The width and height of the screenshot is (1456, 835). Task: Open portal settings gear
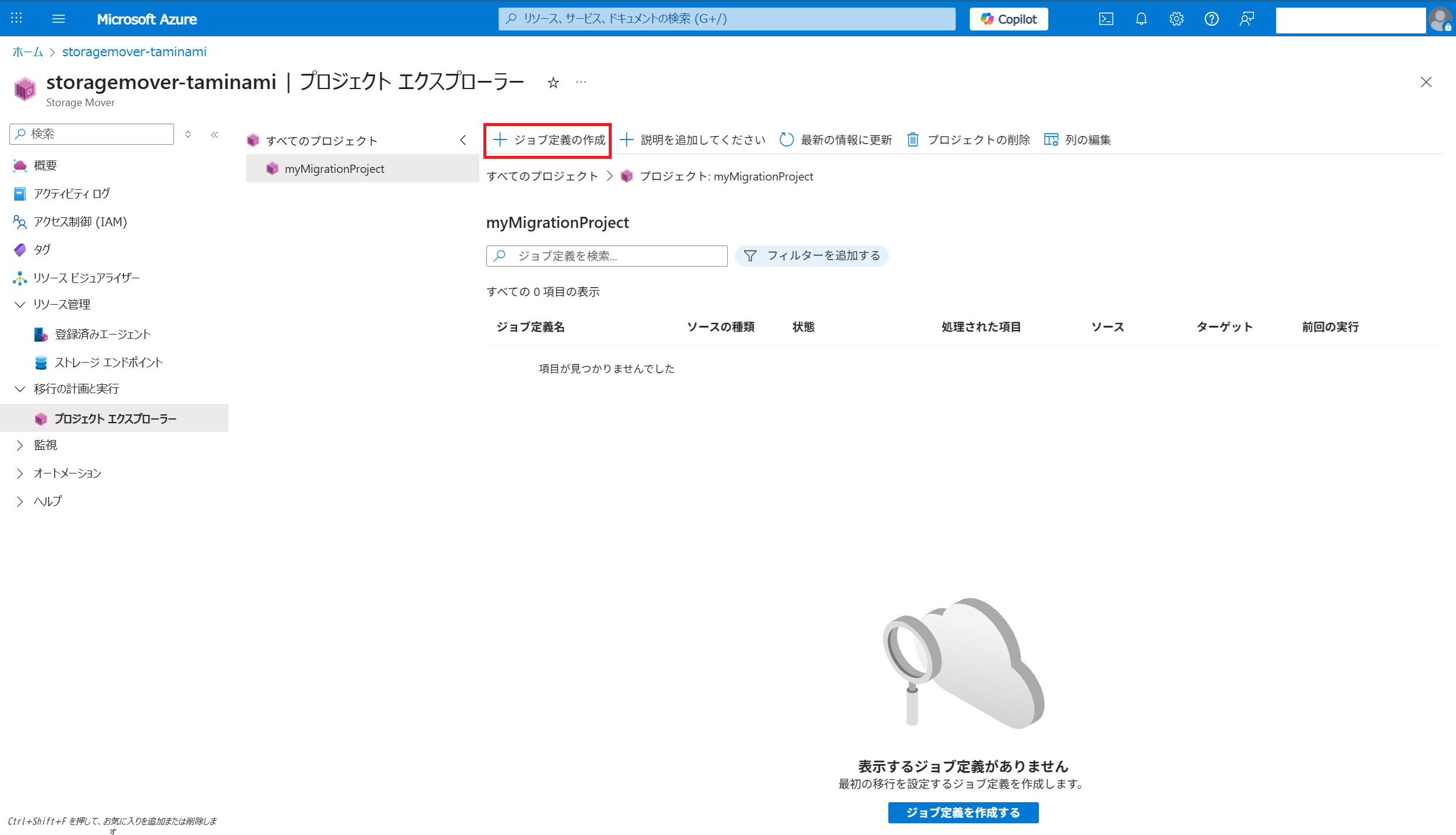point(1176,19)
